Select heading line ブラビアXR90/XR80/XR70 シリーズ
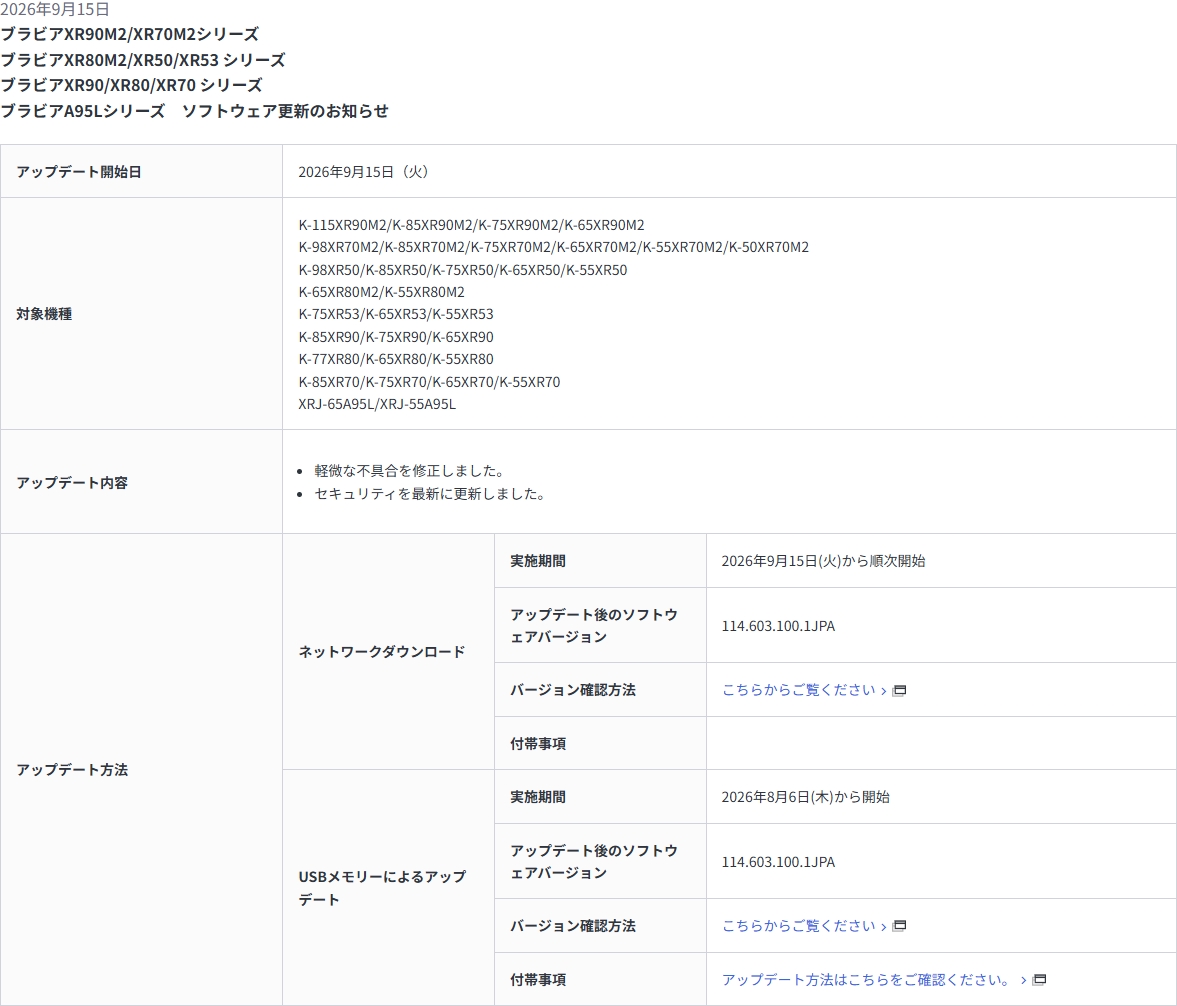Viewport: 1177px width, 1006px height. (x=131, y=86)
